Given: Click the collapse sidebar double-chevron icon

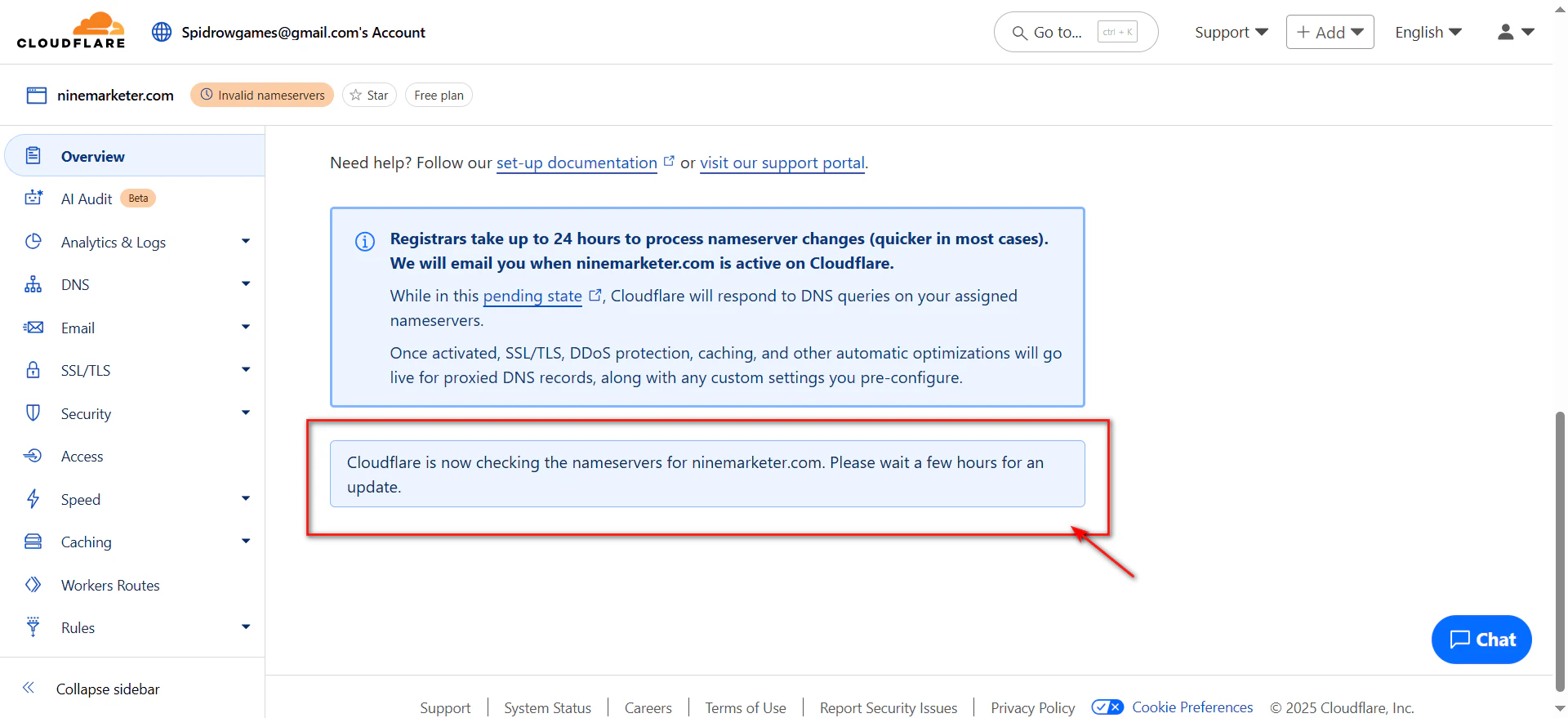Looking at the screenshot, I should click(29, 688).
